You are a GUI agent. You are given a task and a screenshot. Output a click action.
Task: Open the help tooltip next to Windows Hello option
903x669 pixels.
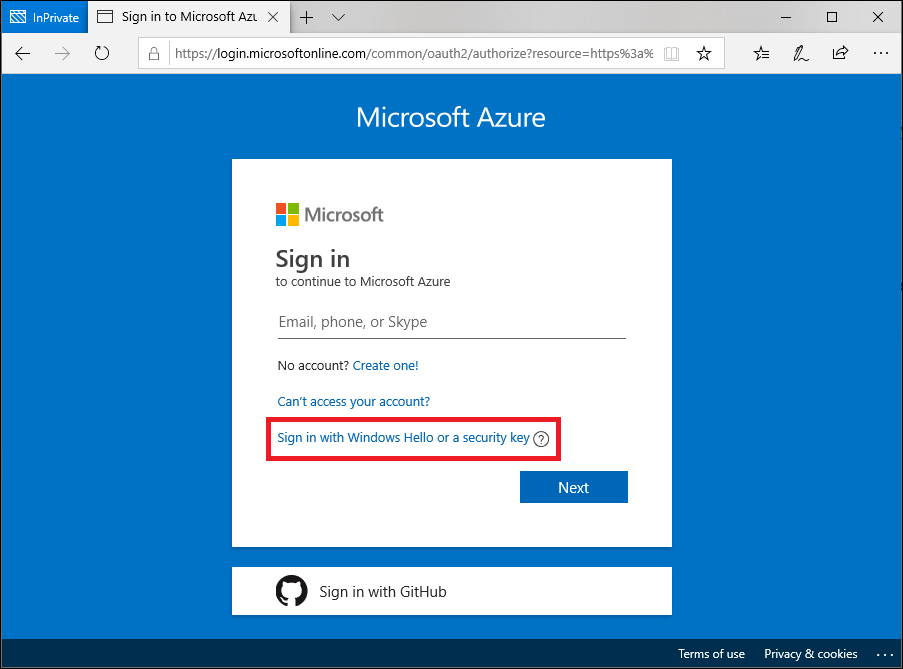pyautogui.click(x=541, y=438)
